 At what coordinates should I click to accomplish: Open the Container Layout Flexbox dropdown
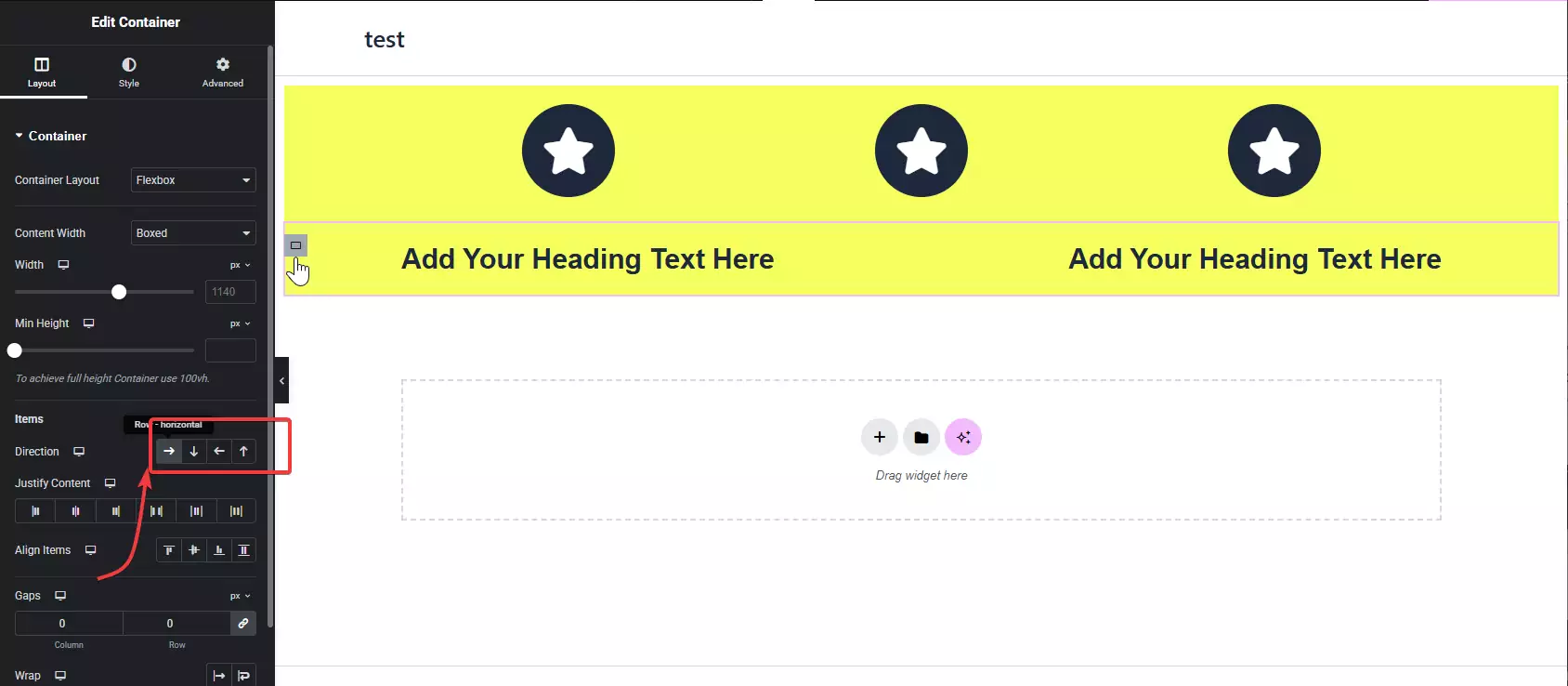click(193, 180)
